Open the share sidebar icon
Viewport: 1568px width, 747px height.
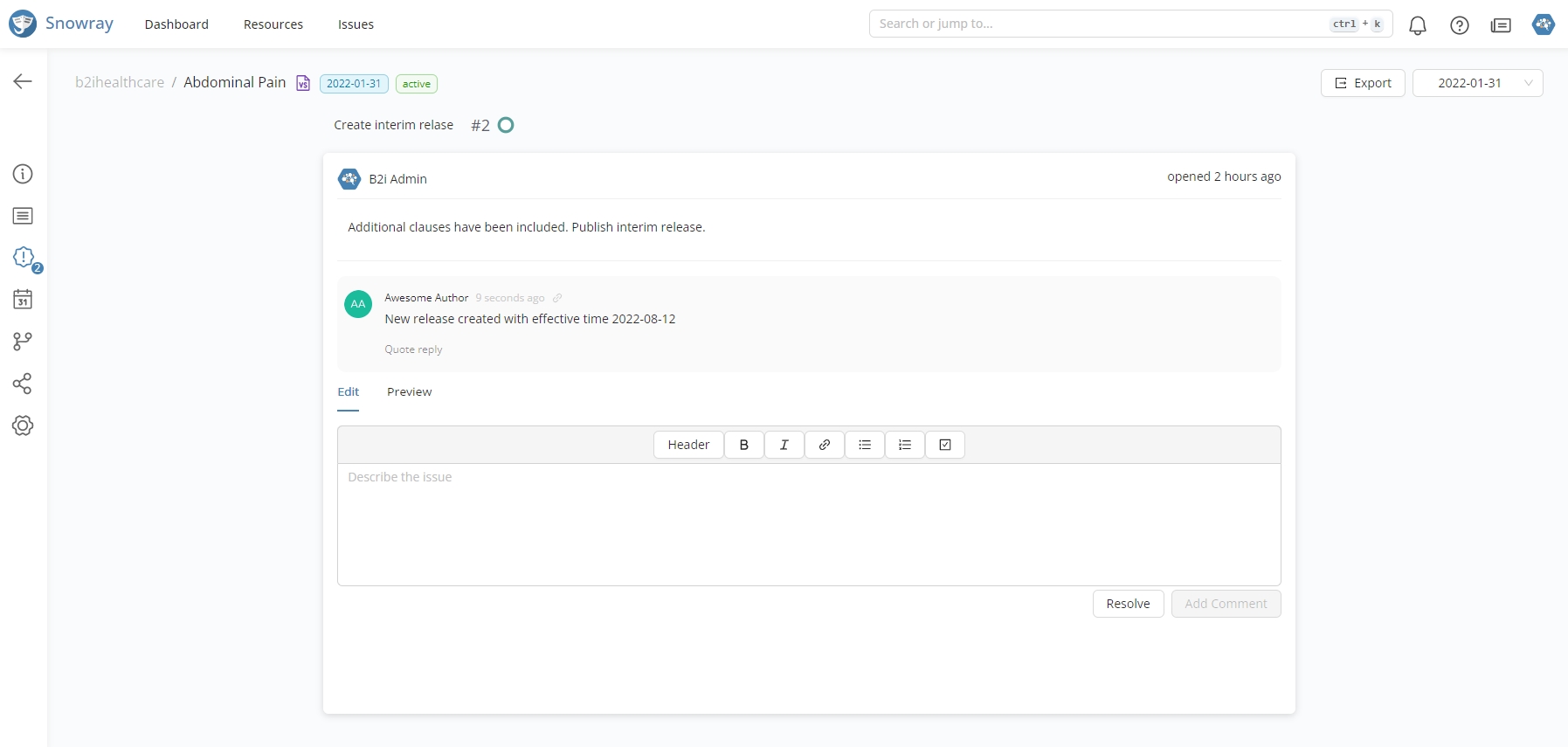click(23, 384)
